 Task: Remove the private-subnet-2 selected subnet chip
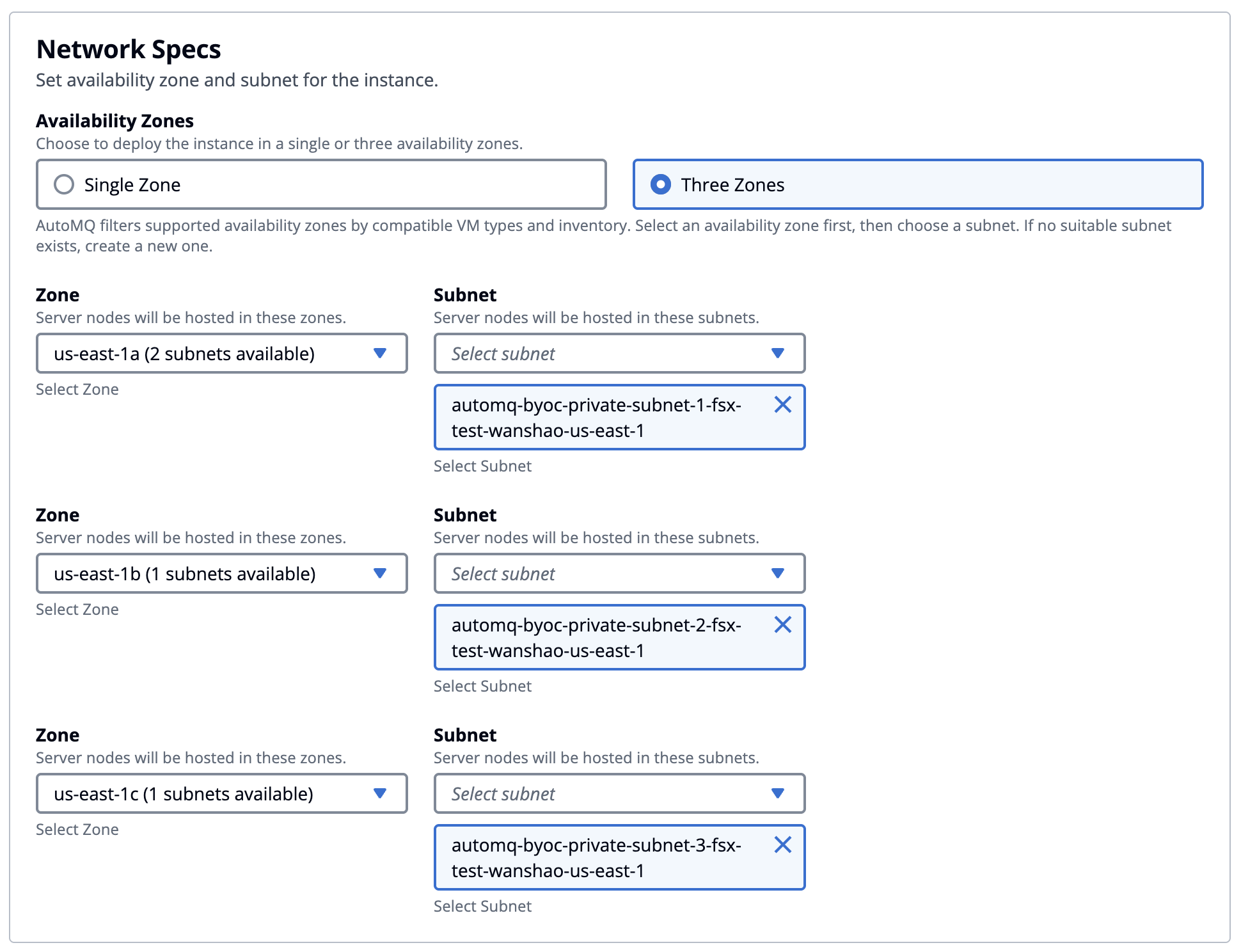tap(782, 624)
